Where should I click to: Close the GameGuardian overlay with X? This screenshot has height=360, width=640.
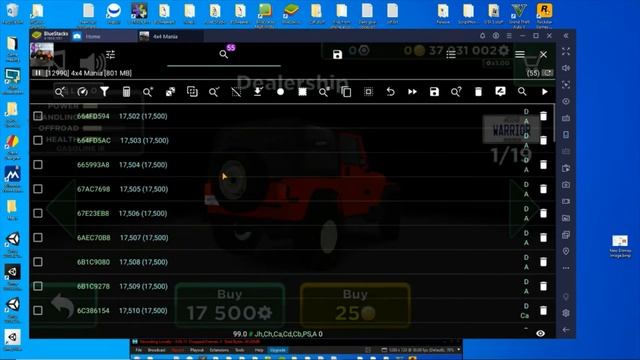543,54
